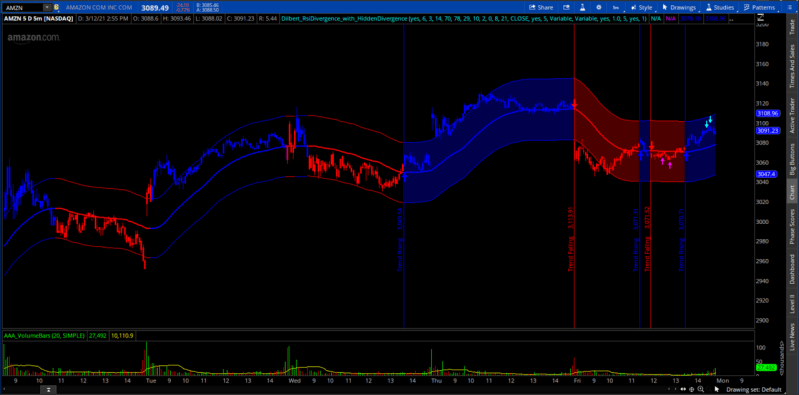
Task: Click the AMZN 5 D 5m [NASDAQ] chart title
Action: pos(38,18)
